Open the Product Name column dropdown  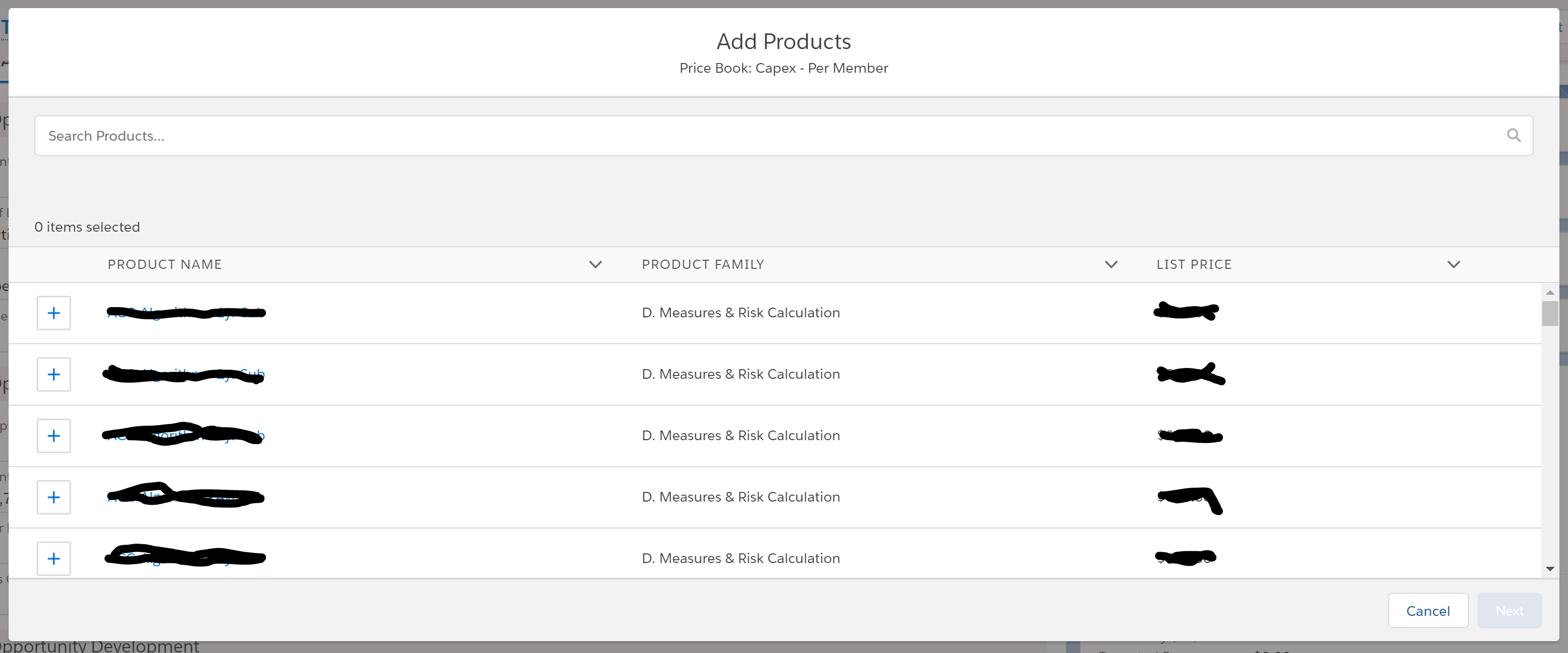click(596, 265)
